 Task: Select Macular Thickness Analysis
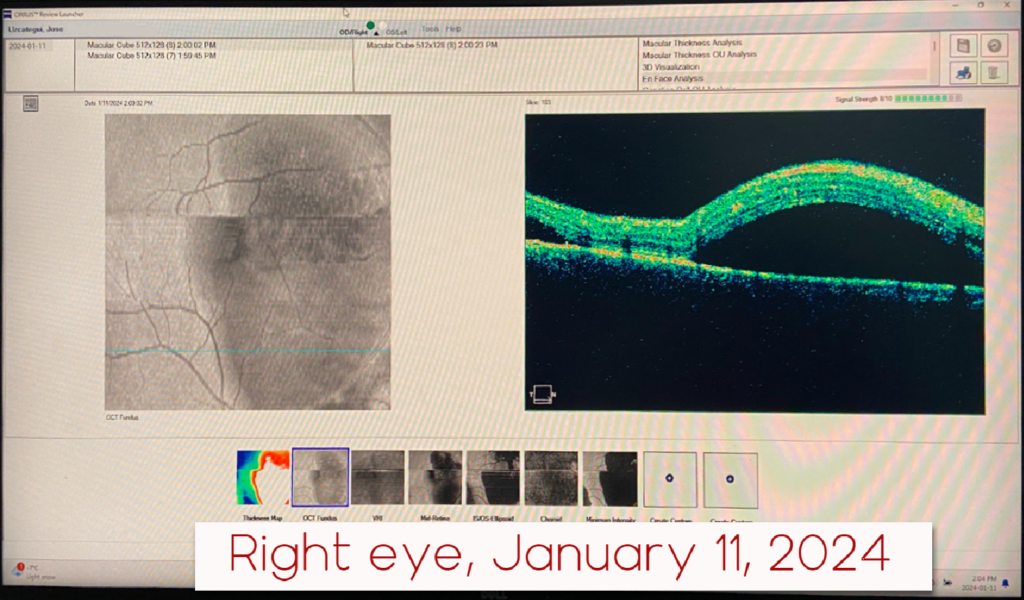point(692,43)
